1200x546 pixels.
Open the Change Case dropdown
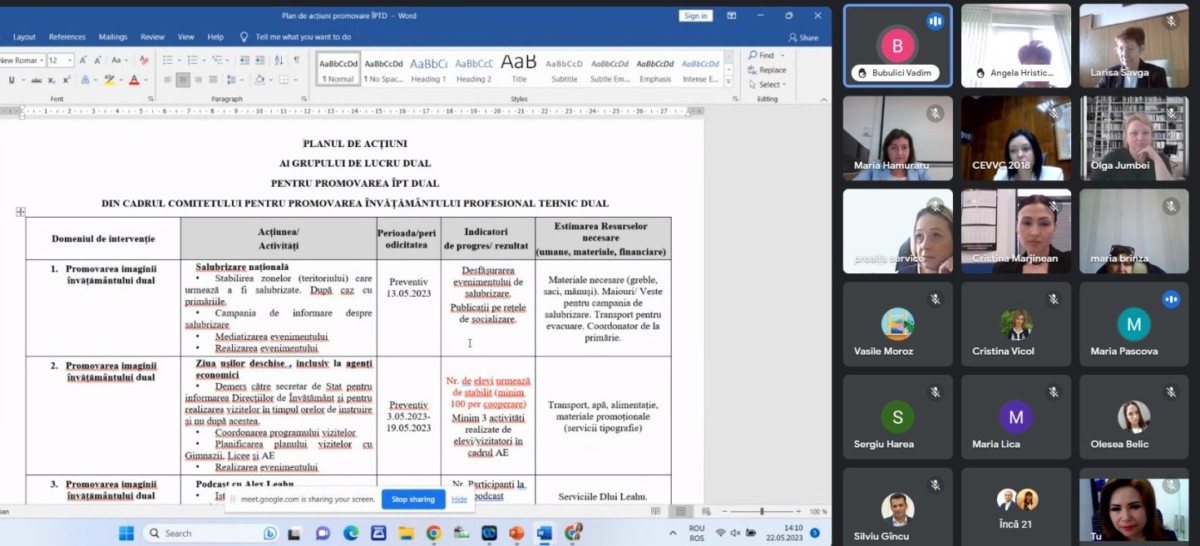(x=120, y=60)
